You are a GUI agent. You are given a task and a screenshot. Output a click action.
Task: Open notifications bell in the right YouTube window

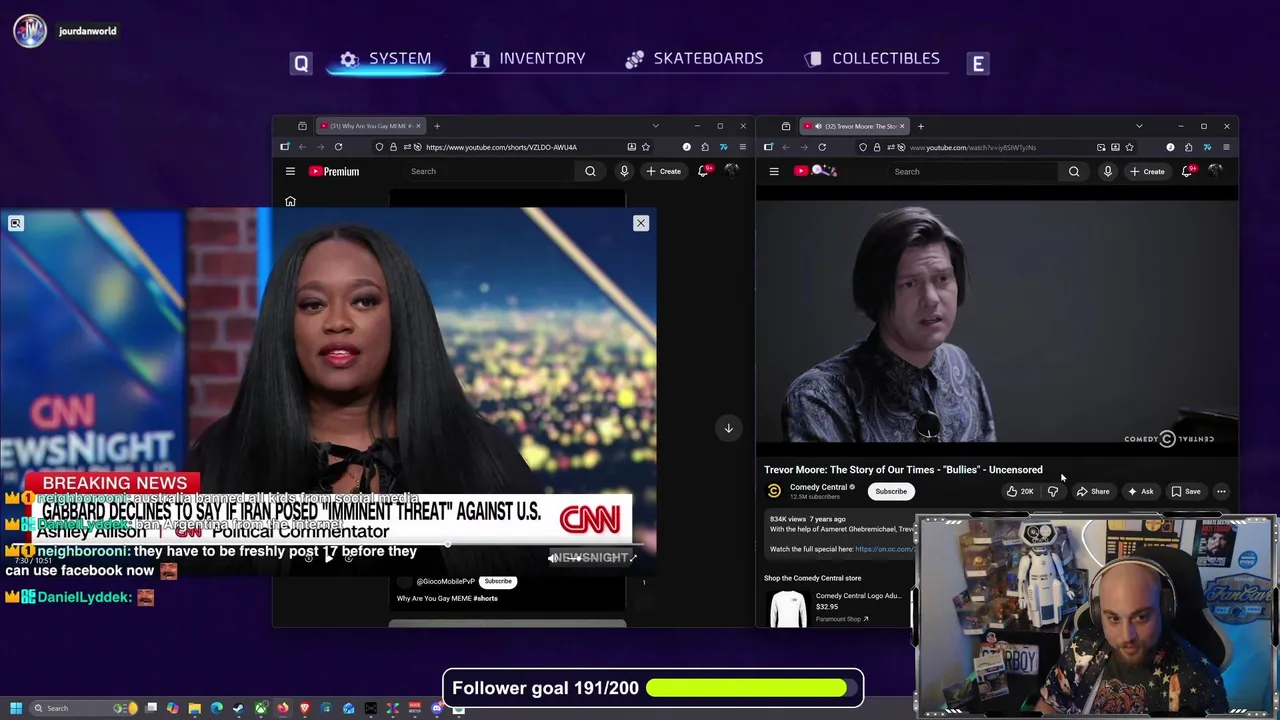click(x=1187, y=171)
